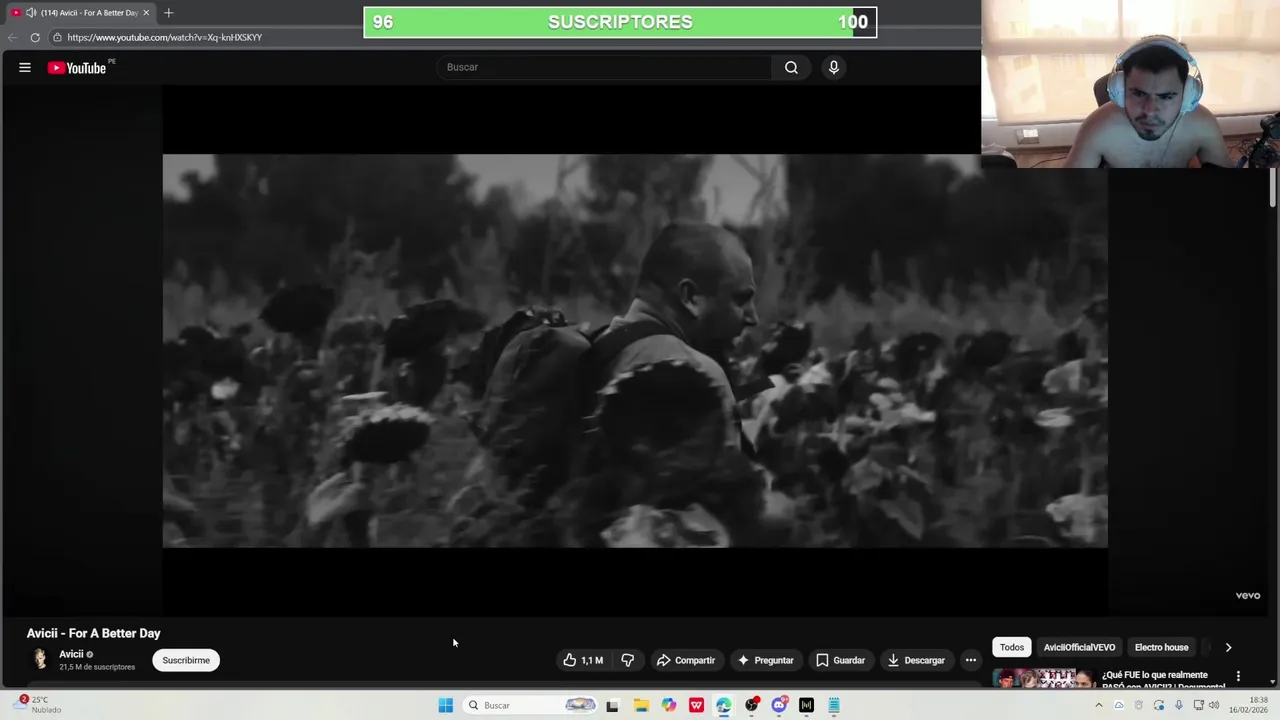Viewport: 1280px width, 720px height.
Task: Click the microphone tray icon
Action: coord(1179,705)
